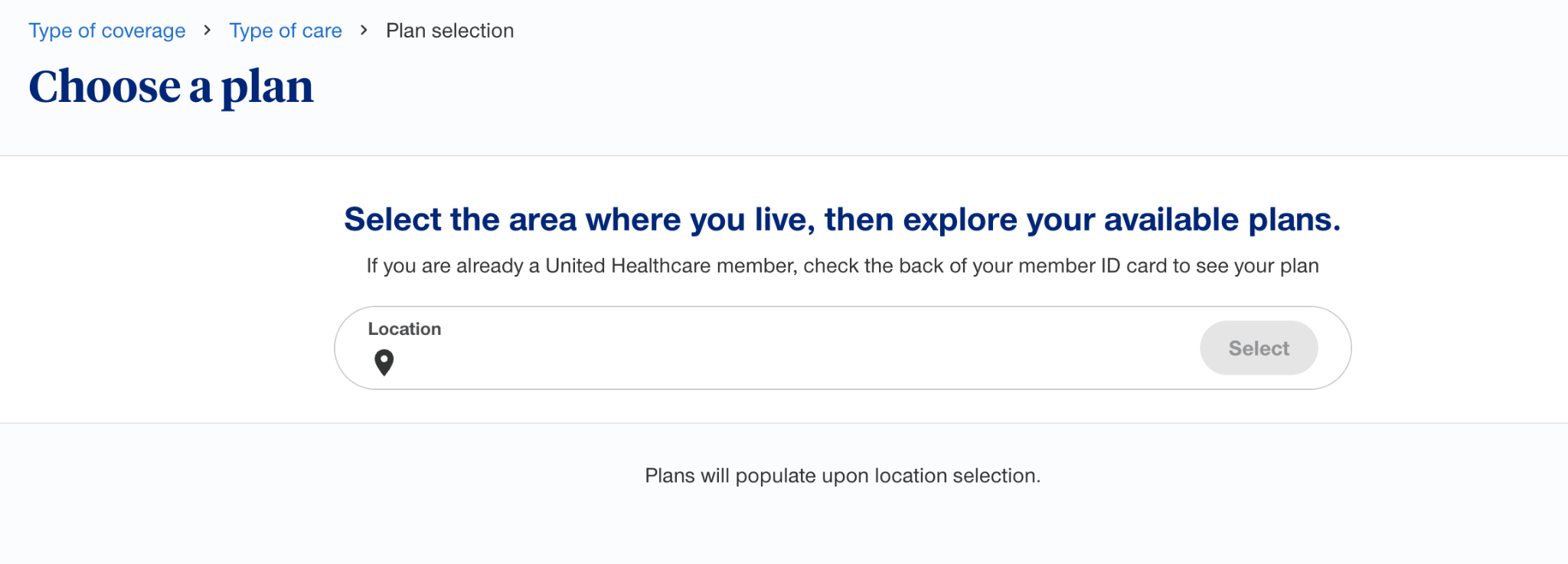Click divider line above plans populate message
1568x564 pixels.
pos(784,423)
